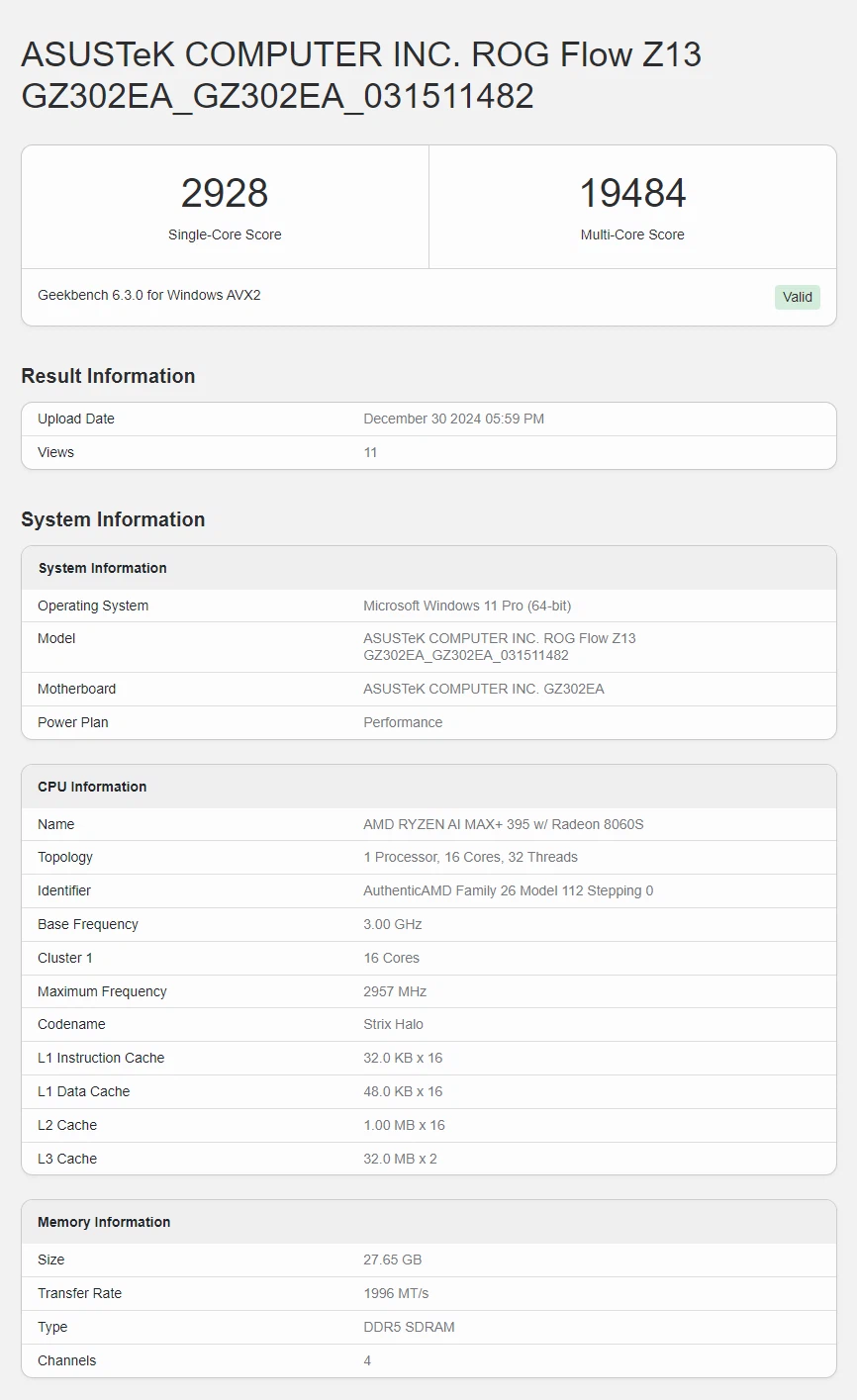Click the Result Information heading
The image size is (857, 1400).
(108, 376)
